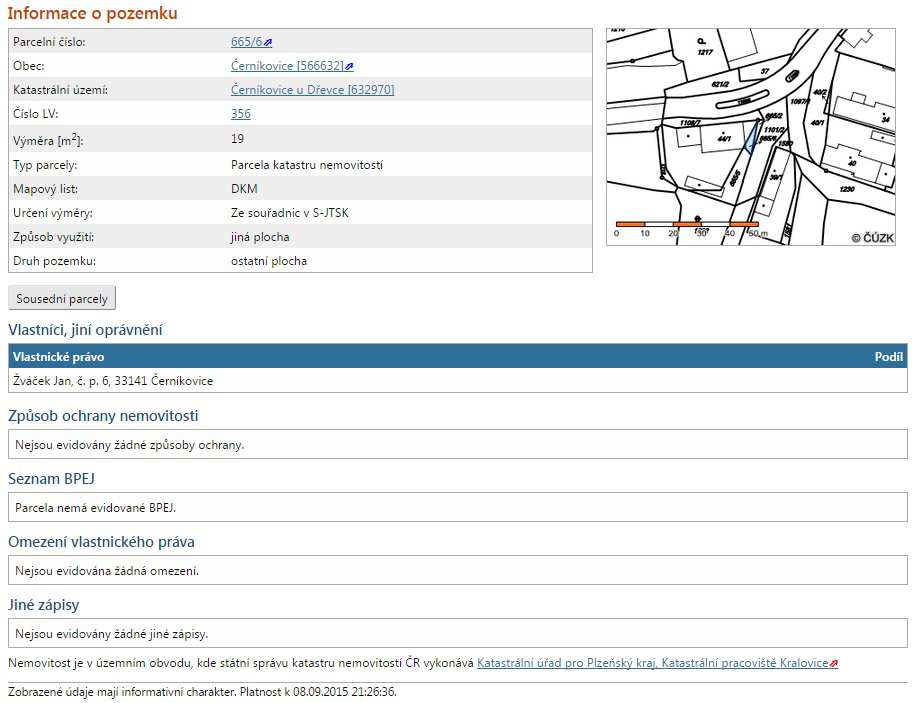The width and height of the screenshot is (917, 703).
Task: Click external link icon next to 665/6
Action: (268, 43)
